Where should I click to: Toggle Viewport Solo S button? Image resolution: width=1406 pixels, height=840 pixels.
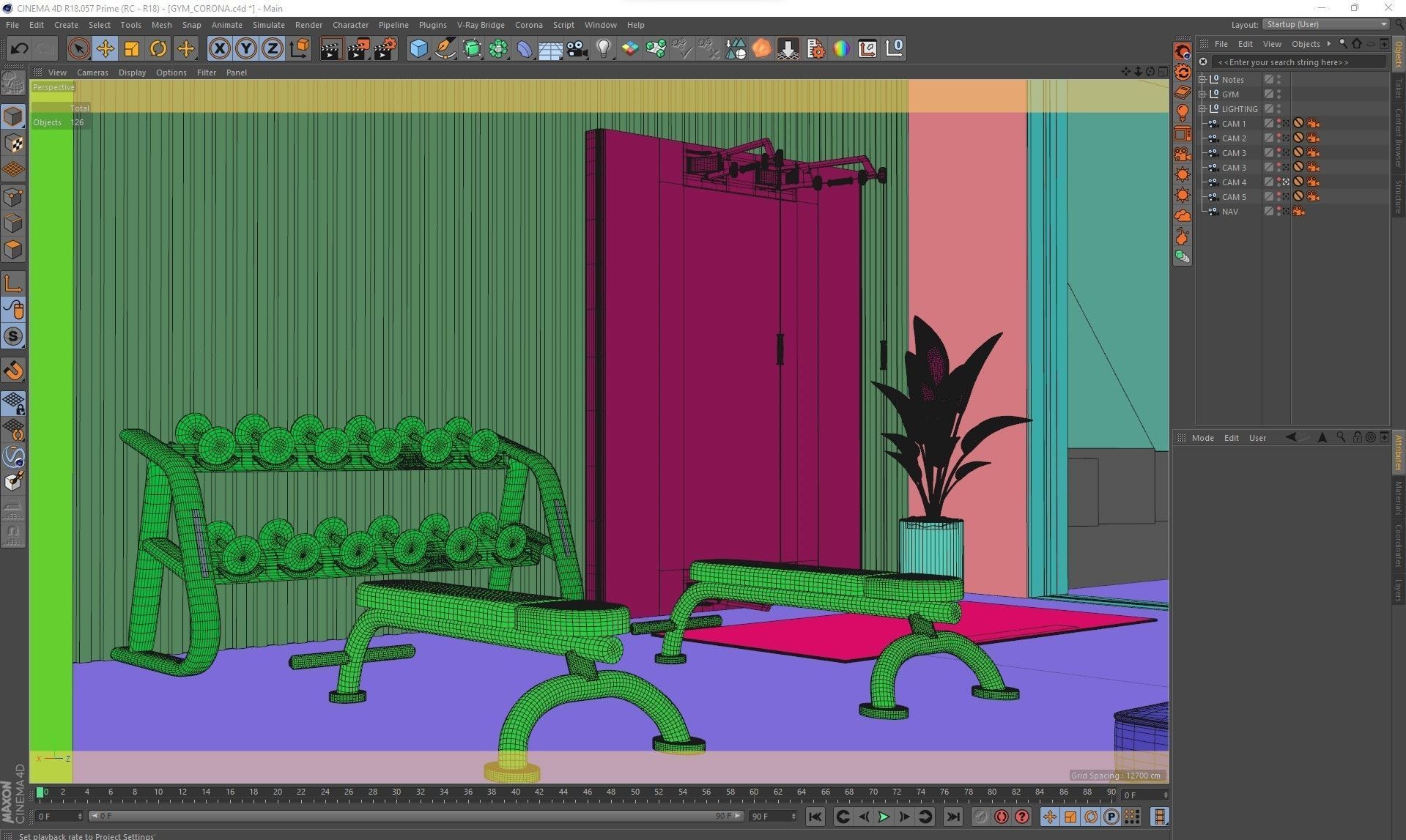click(x=13, y=337)
